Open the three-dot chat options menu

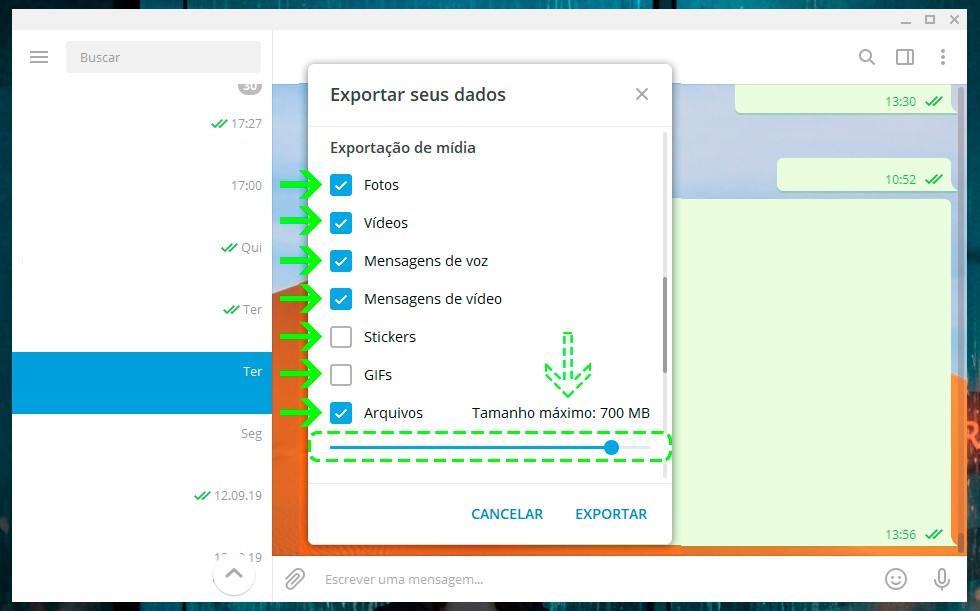pyautogui.click(x=942, y=57)
